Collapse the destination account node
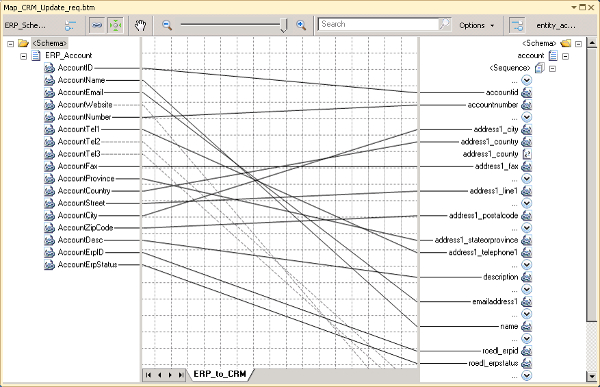The image size is (600, 387). point(566,56)
